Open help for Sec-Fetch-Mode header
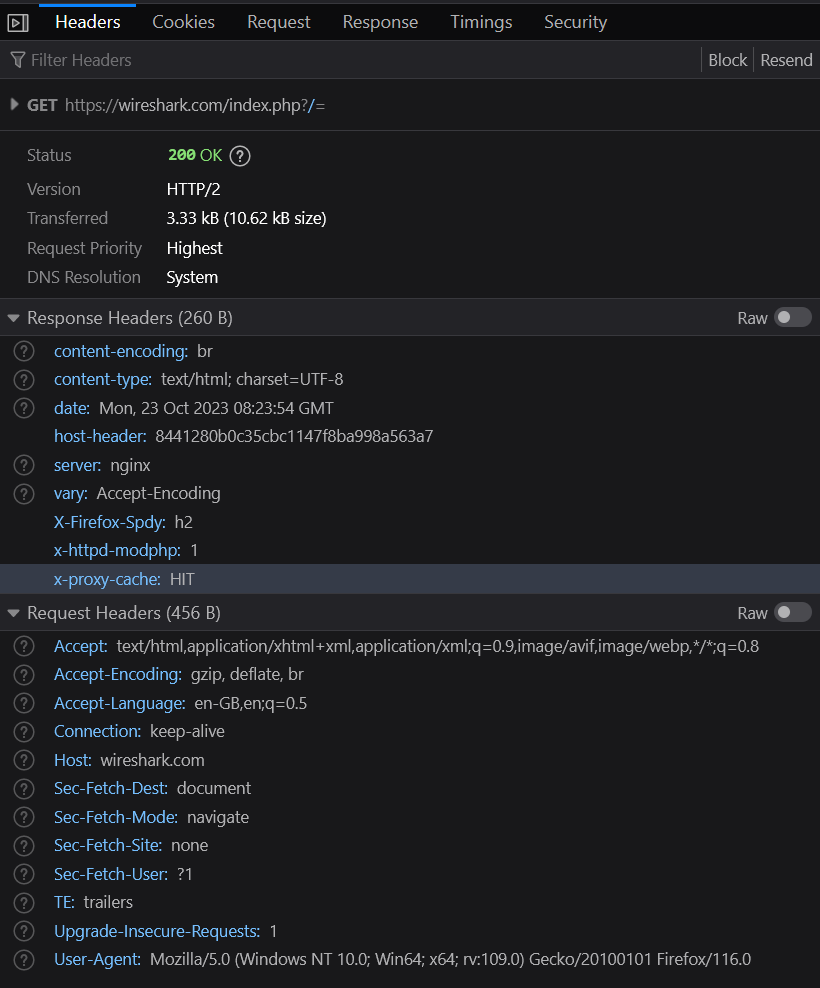The image size is (820, 988). coord(24,817)
